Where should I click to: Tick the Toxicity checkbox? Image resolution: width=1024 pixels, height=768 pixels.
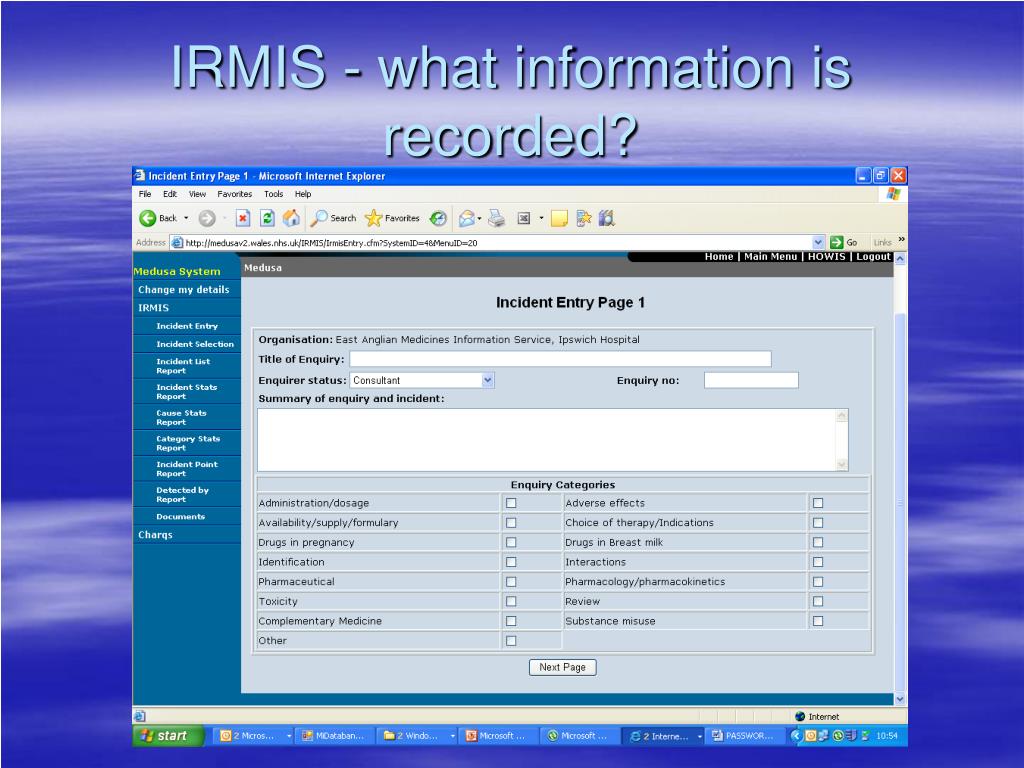click(511, 601)
